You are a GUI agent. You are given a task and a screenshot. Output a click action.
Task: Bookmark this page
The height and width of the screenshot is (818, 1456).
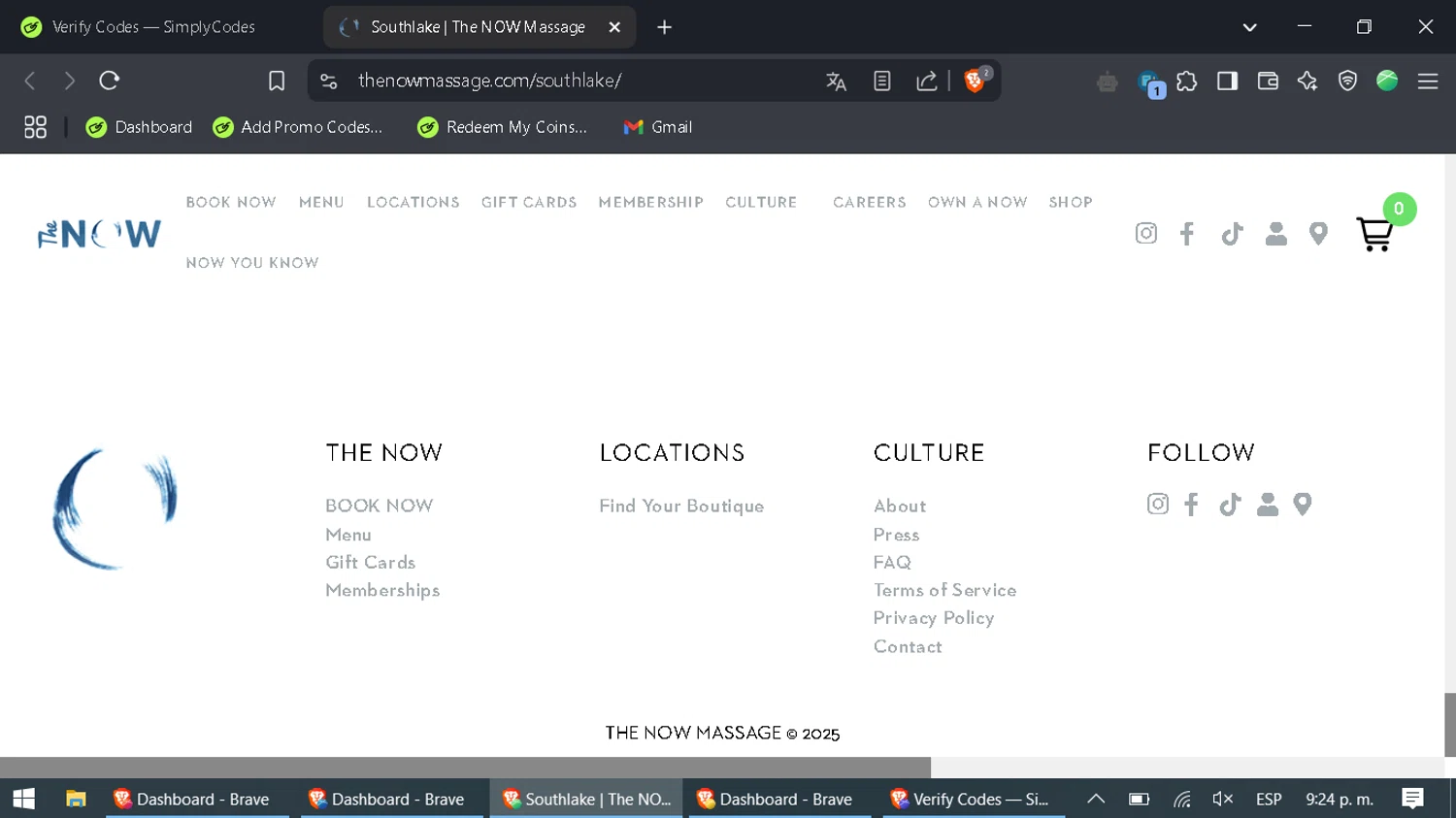click(x=277, y=81)
